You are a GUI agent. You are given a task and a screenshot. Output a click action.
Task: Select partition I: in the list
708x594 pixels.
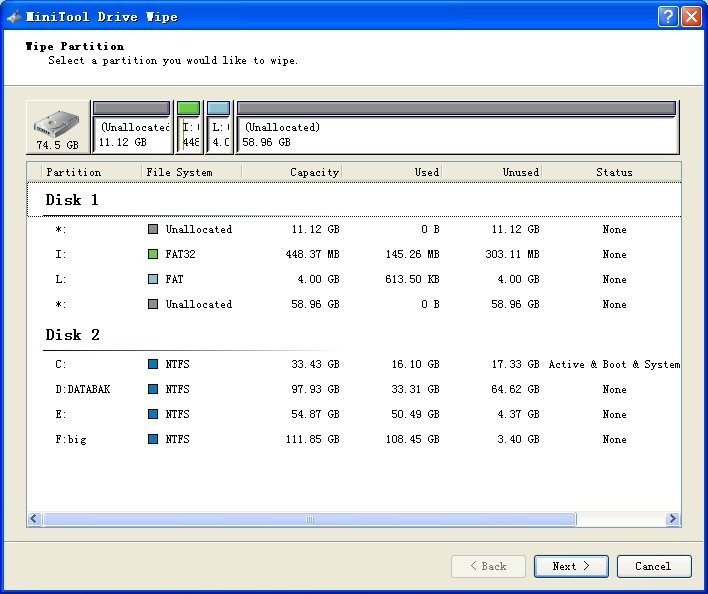point(354,254)
